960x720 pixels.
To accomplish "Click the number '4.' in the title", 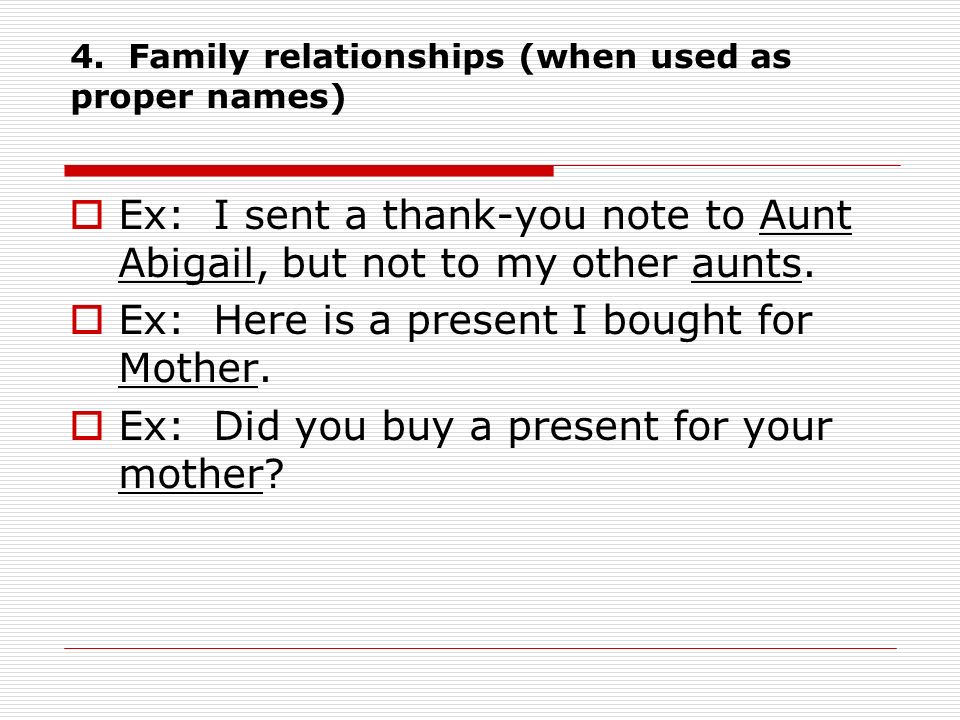I will pos(87,57).
